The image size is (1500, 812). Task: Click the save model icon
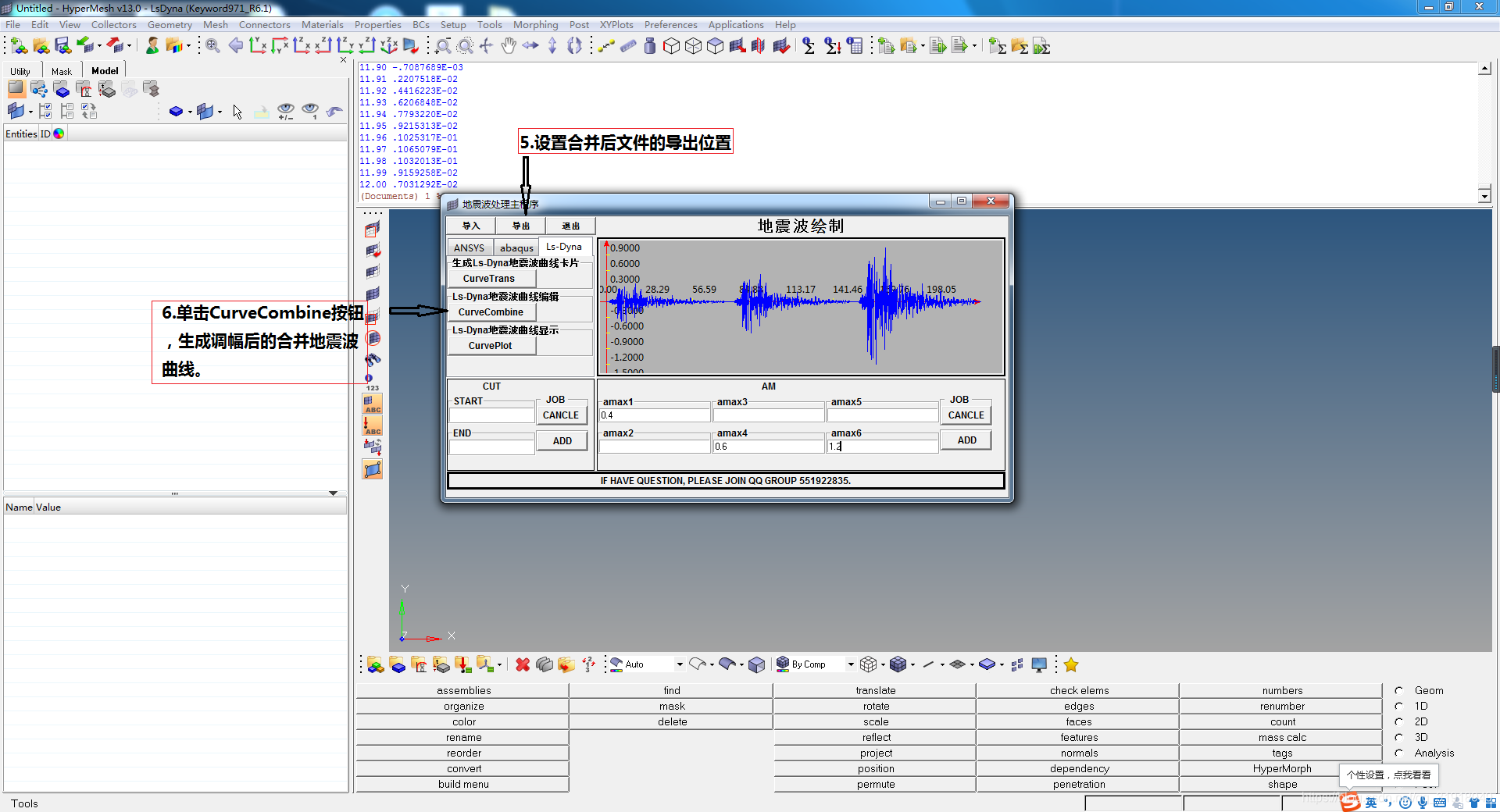pyautogui.click(x=62, y=46)
